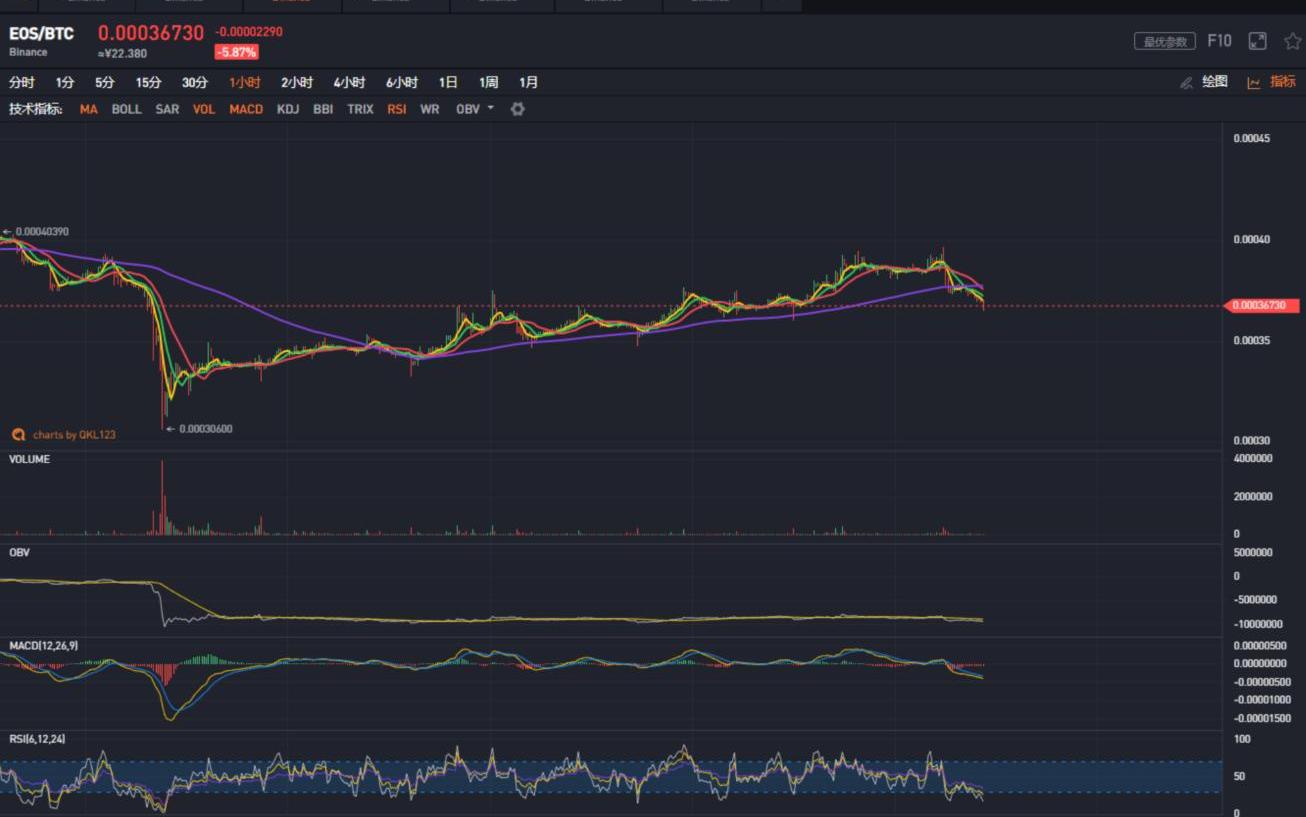1306x817 pixels.
Task: Toggle the MA indicator off
Action: tap(89, 109)
